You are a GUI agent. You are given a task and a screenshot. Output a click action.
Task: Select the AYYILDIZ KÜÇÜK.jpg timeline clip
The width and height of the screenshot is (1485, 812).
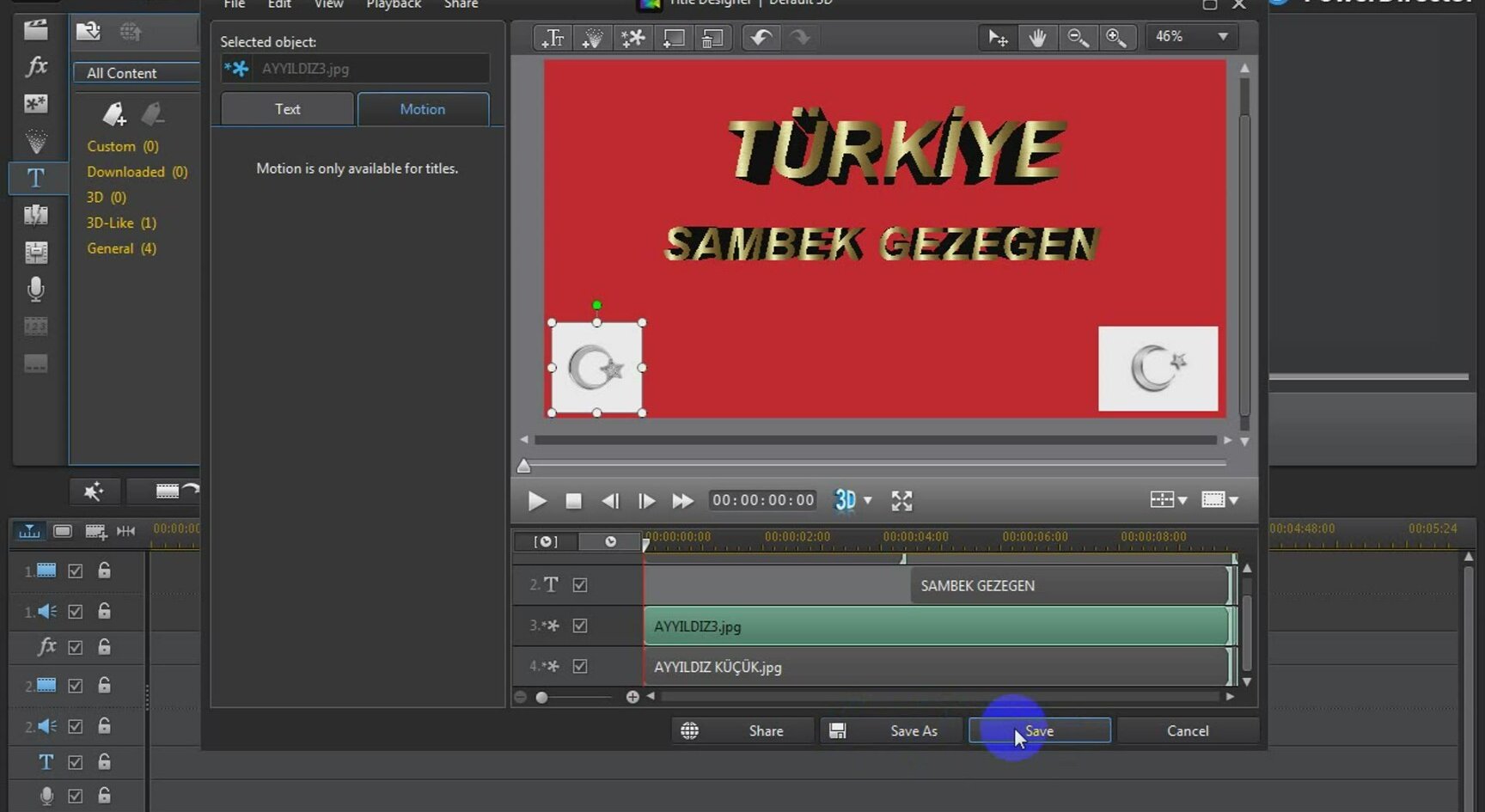click(x=937, y=667)
